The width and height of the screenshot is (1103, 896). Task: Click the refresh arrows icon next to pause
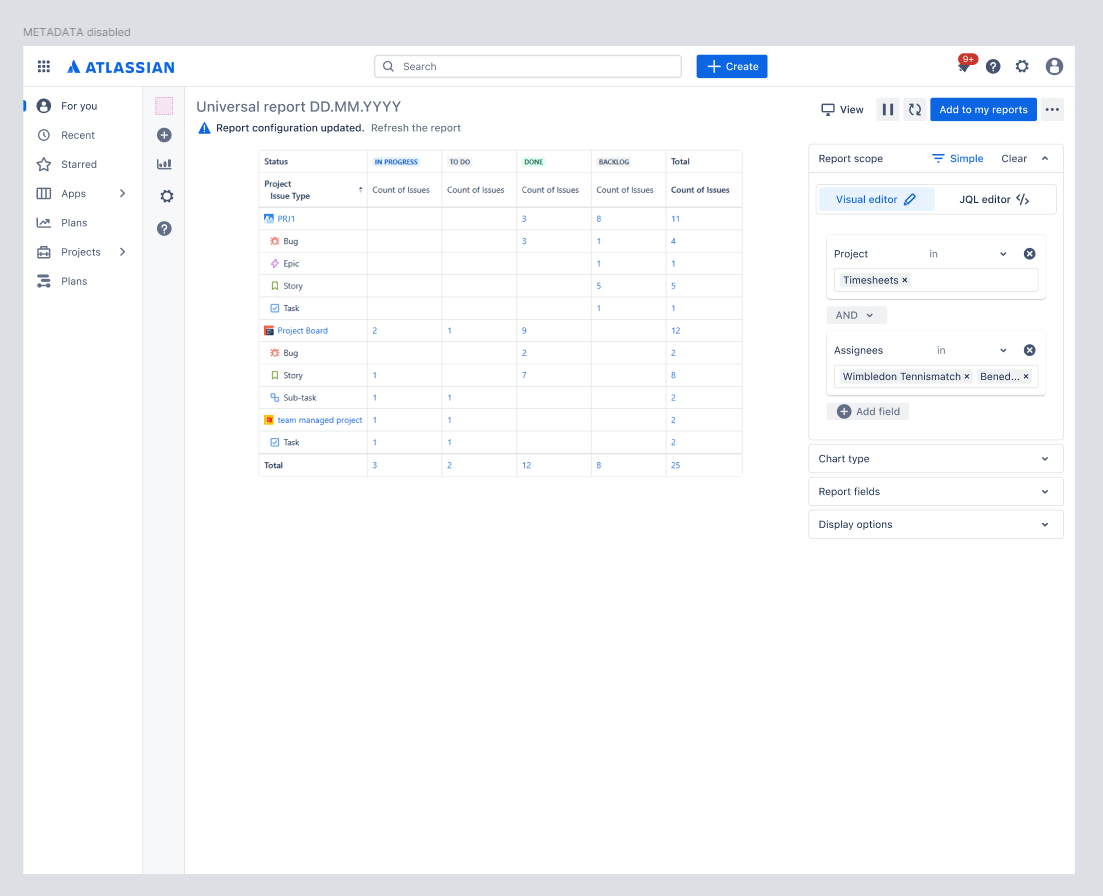tap(915, 109)
